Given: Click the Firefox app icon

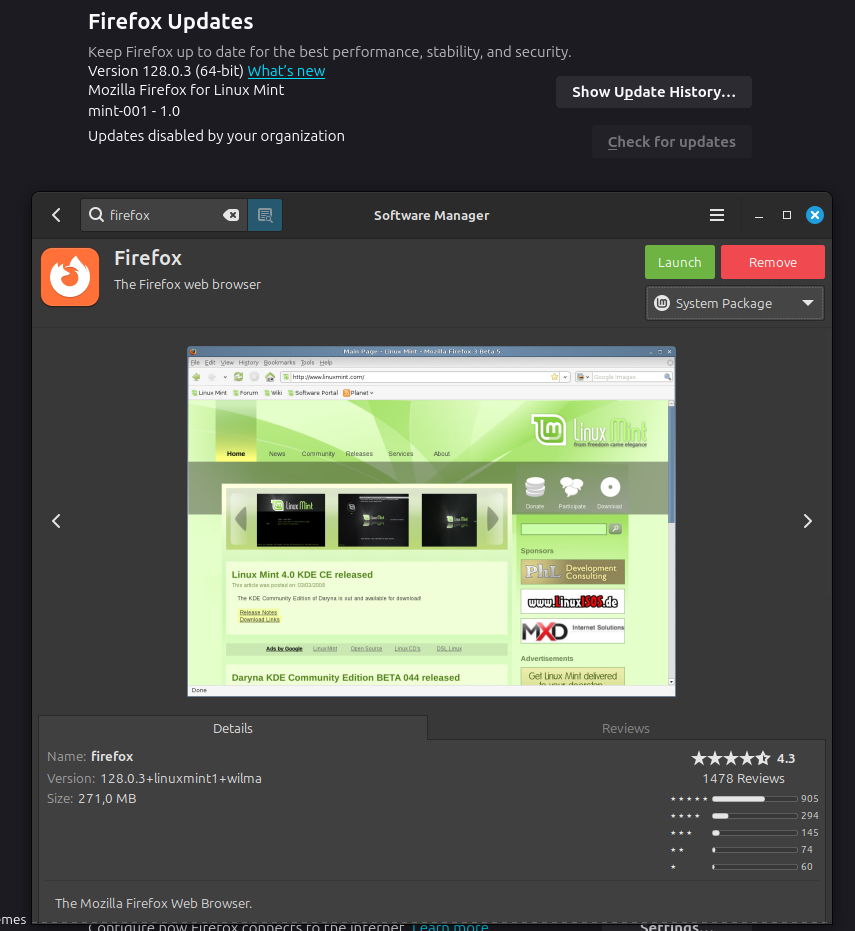Looking at the screenshot, I should pos(70,277).
